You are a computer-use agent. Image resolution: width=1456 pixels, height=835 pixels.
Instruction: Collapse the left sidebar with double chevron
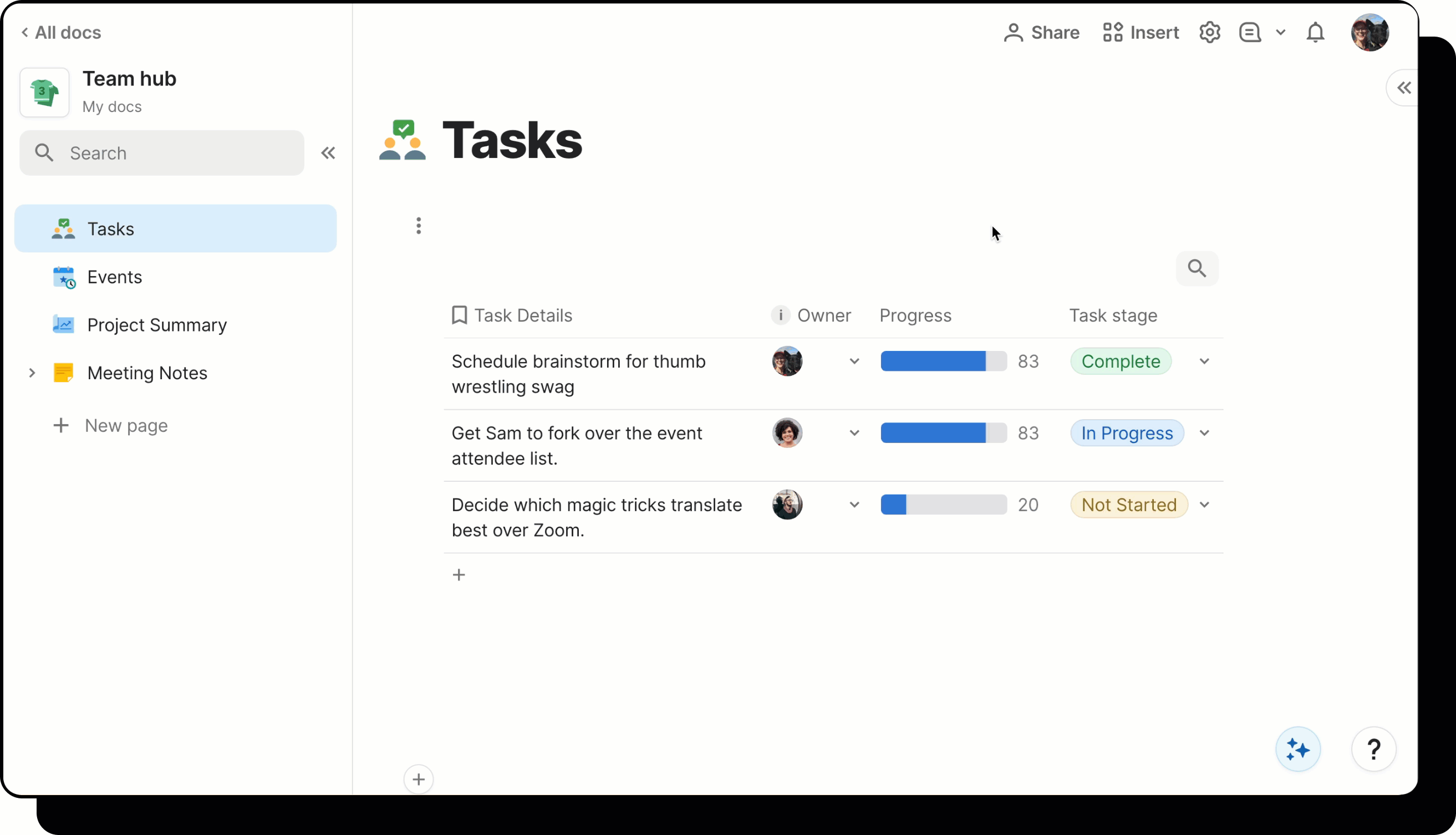tap(328, 153)
